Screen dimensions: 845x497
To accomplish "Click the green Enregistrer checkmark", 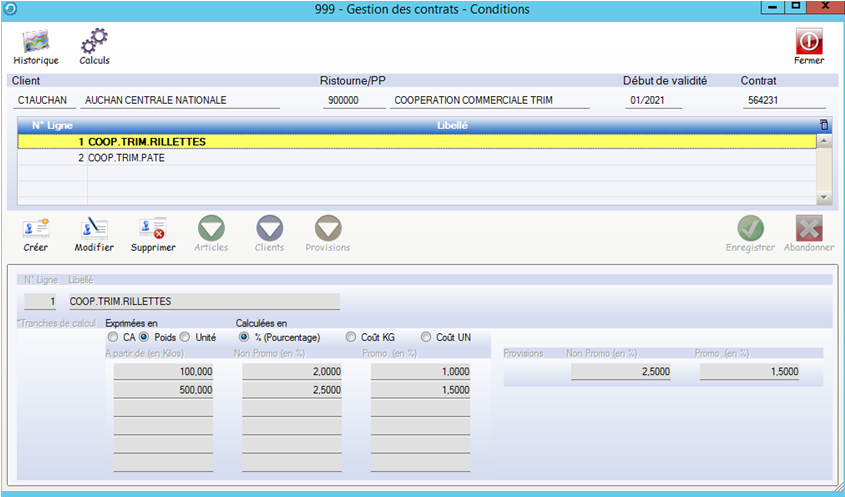I will (750, 230).
